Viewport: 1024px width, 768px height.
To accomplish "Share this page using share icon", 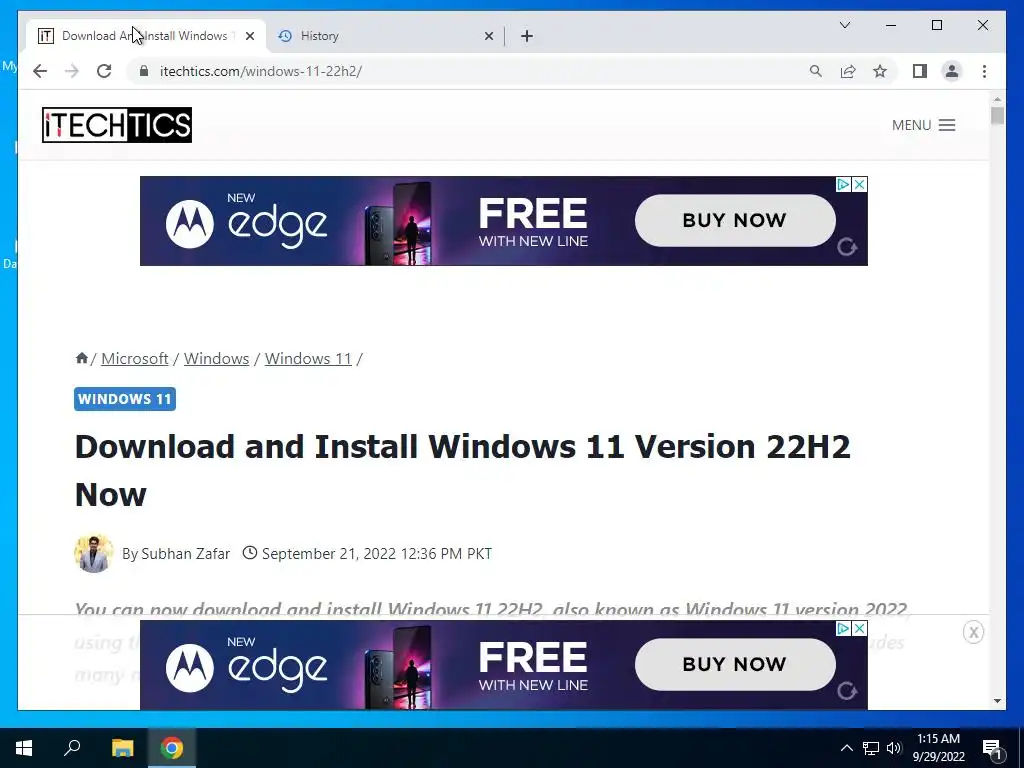I will (848, 71).
